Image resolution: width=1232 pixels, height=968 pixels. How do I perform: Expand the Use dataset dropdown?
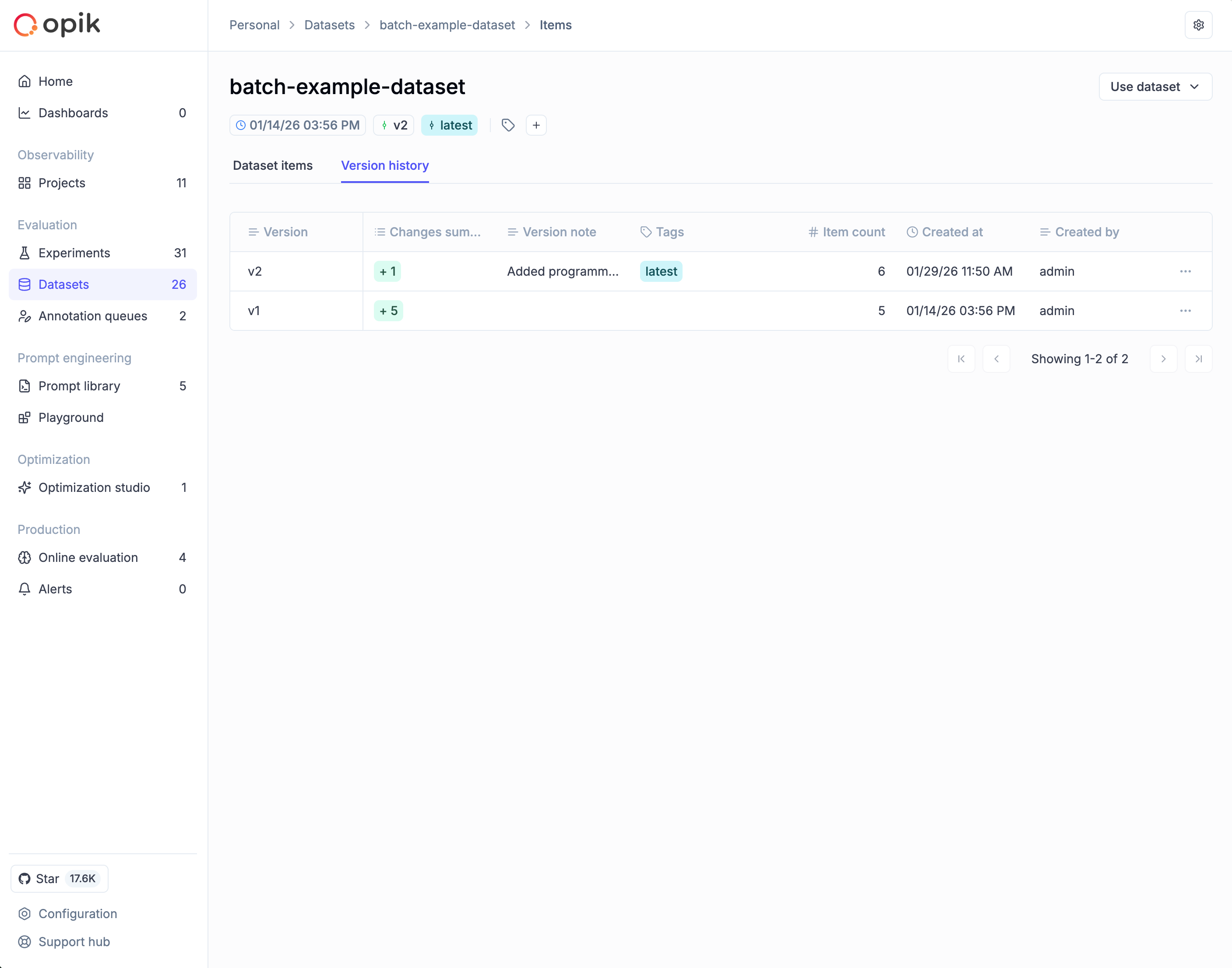1155,87
